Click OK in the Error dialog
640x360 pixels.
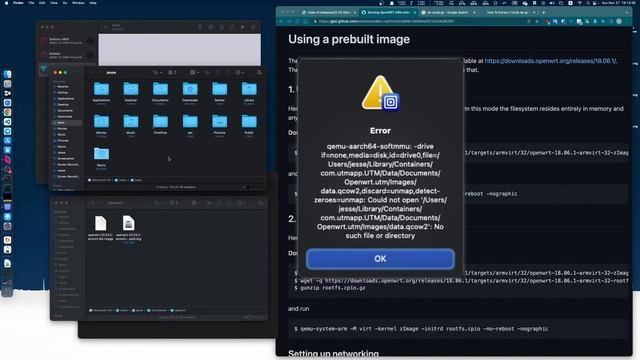(380, 259)
